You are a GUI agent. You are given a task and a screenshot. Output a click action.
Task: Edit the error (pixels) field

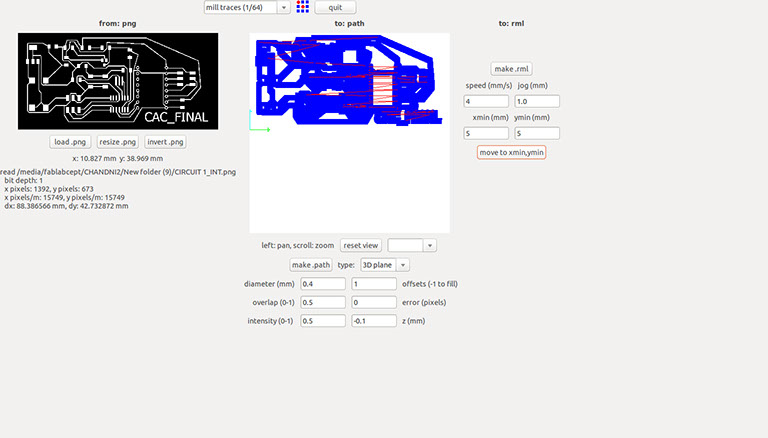point(374,303)
